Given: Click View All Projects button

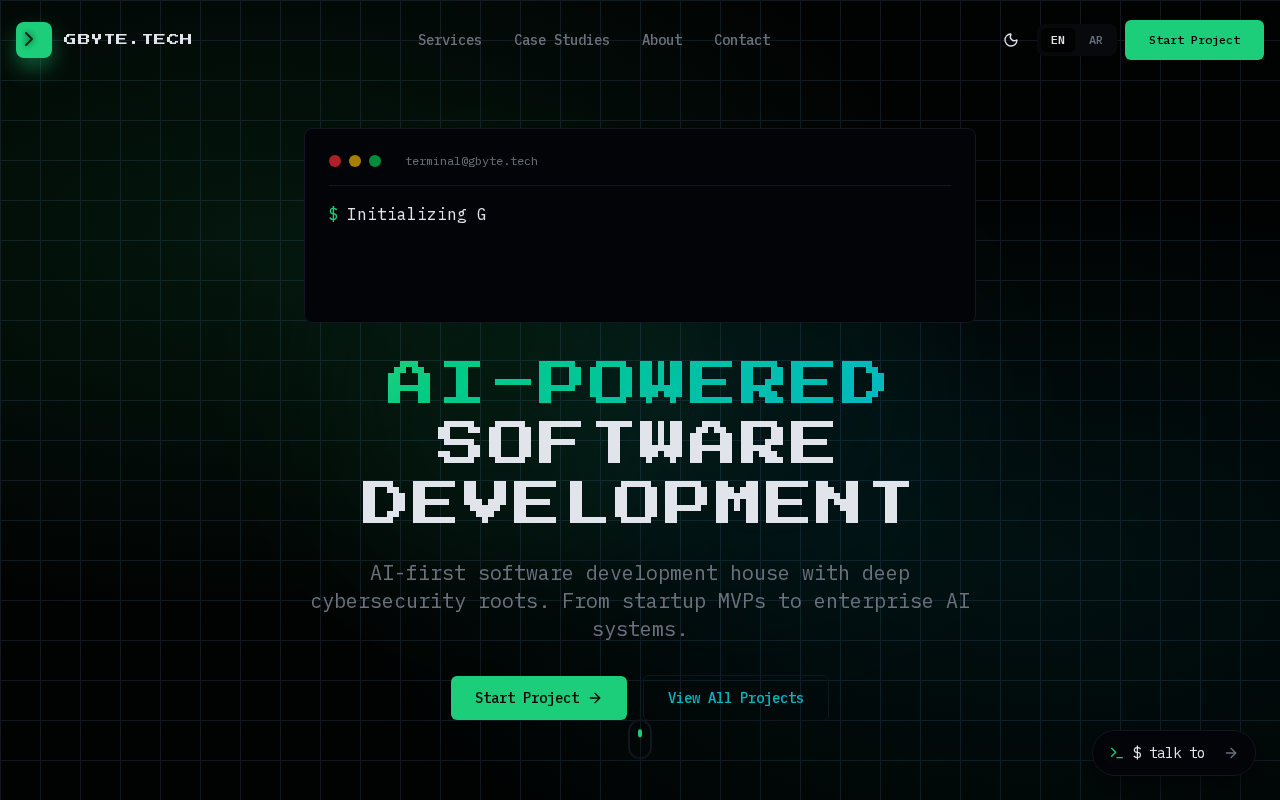Looking at the screenshot, I should click(x=736, y=698).
